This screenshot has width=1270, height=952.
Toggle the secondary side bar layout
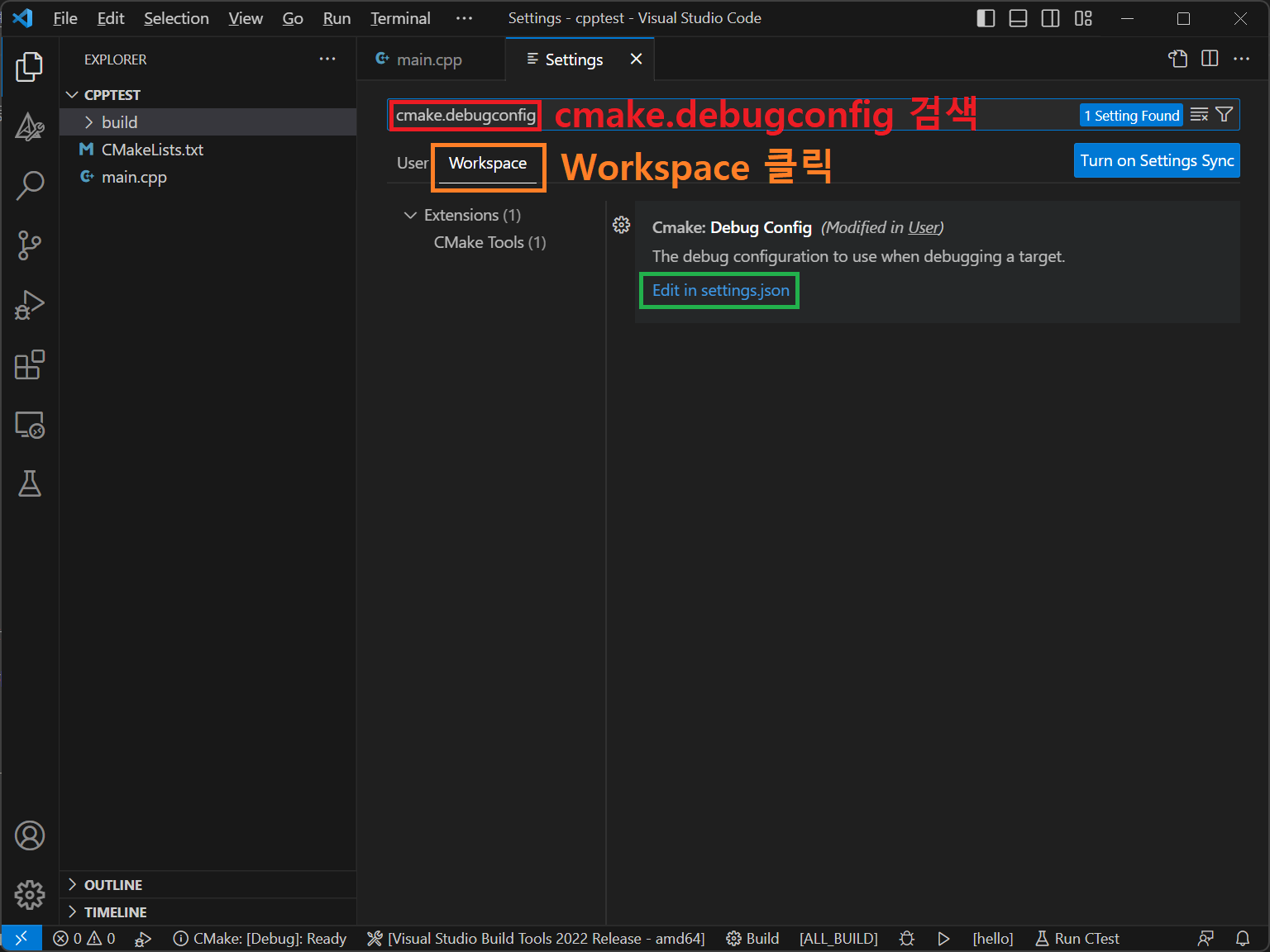click(1050, 18)
